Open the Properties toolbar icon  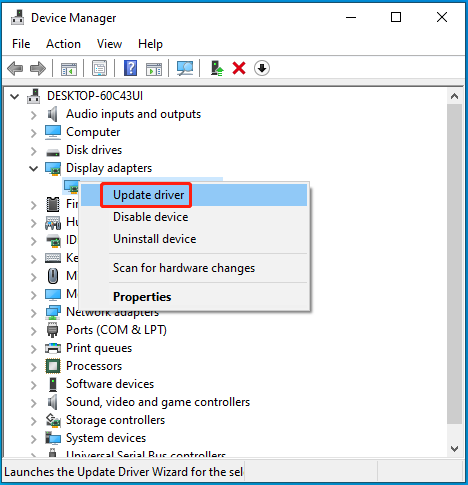click(99, 68)
